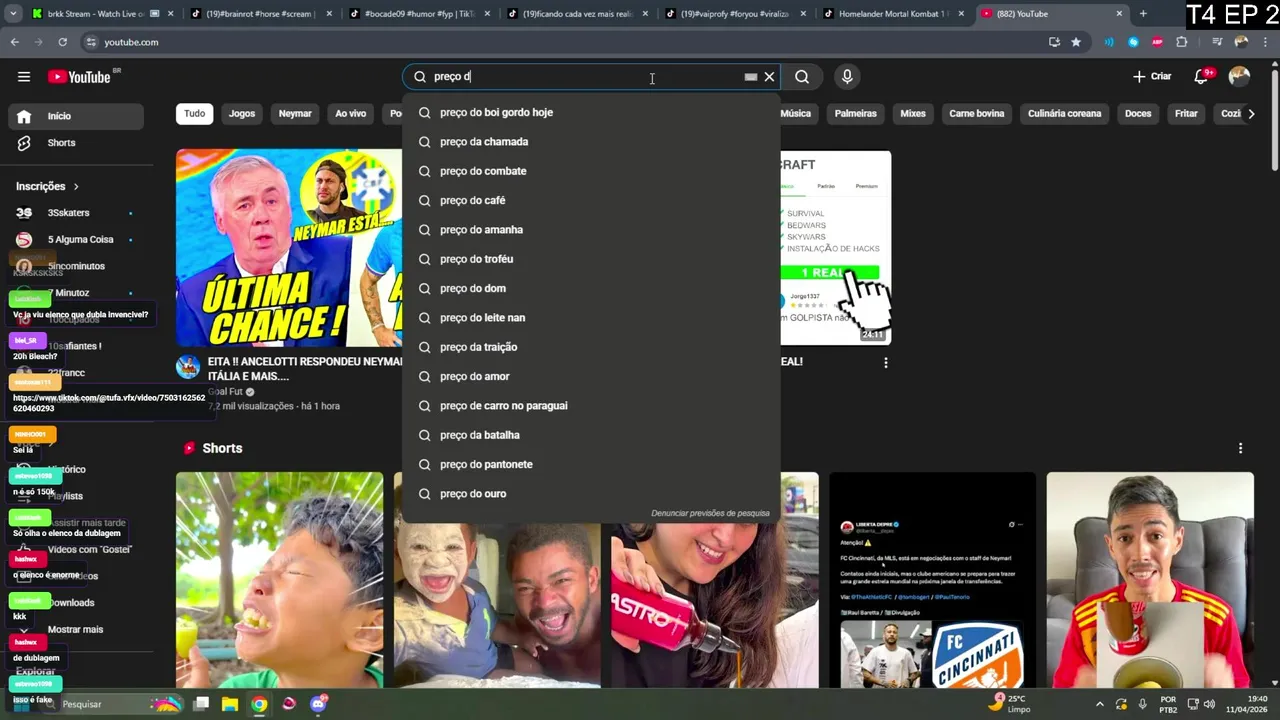This screenshot has height=720, width=1280.
Task: Open options for the Shorts shelf
Action: (x=1240, y=448)
